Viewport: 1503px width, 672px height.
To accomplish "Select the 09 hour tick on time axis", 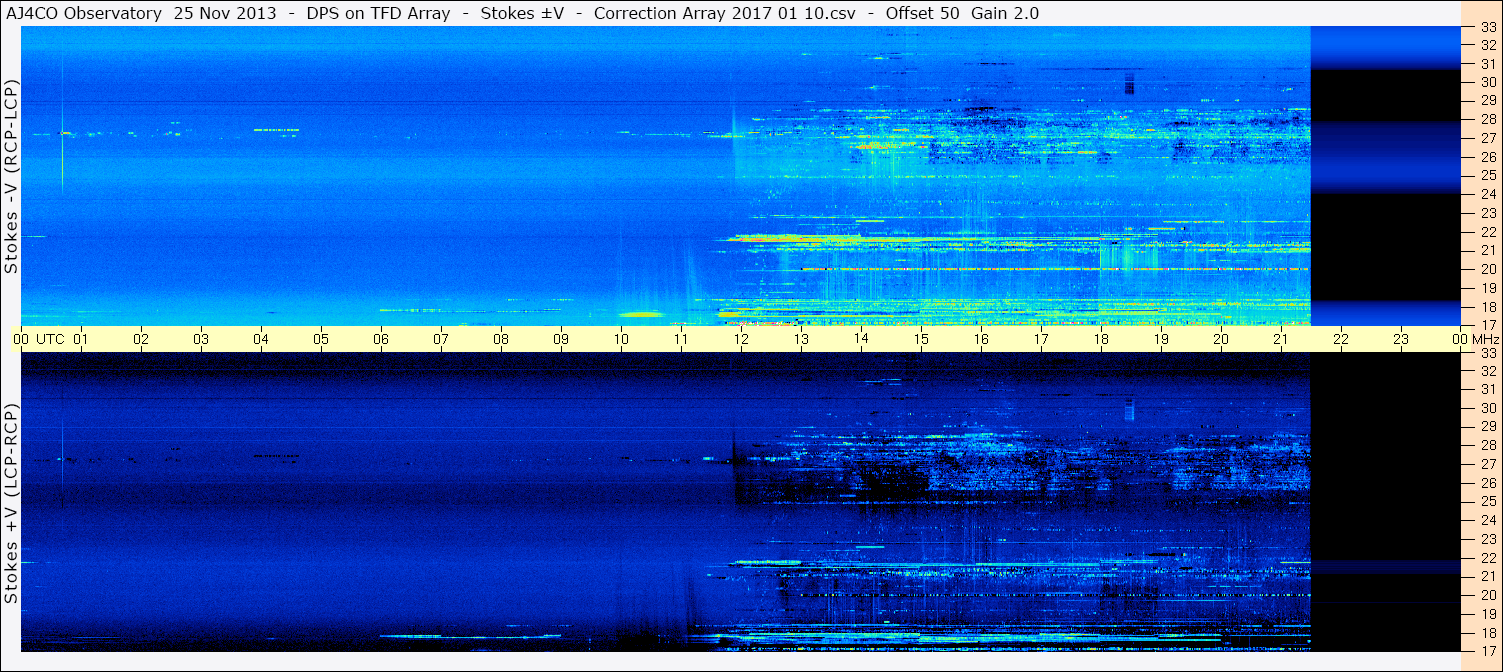I will pos(561,339).
